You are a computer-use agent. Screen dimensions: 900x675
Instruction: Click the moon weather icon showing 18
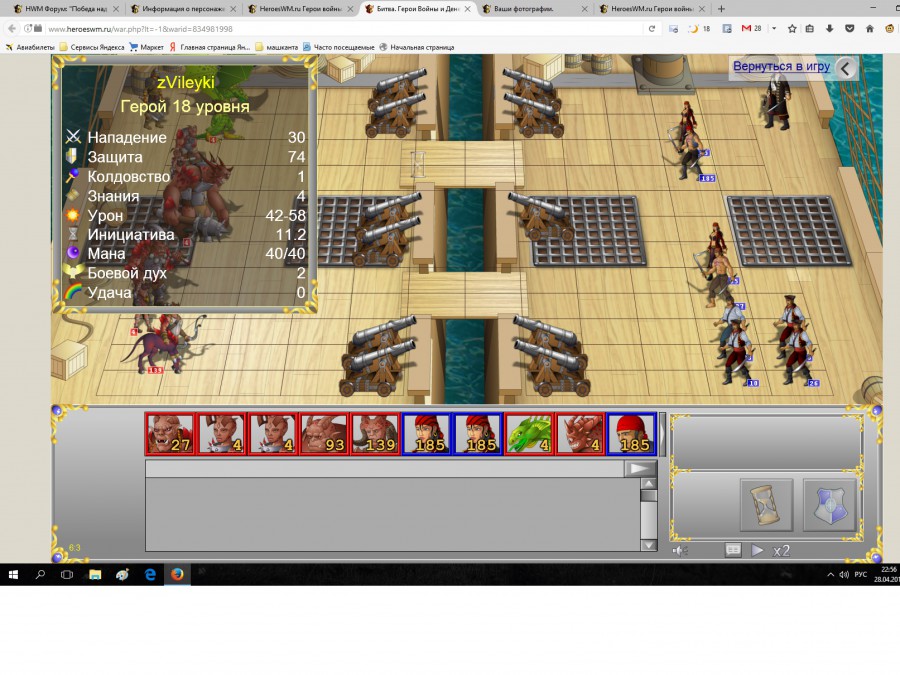[x=699, y=29]
